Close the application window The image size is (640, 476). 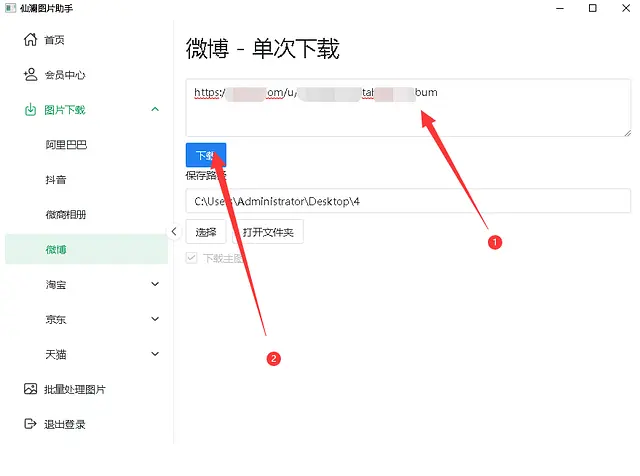tap(626, 8)
